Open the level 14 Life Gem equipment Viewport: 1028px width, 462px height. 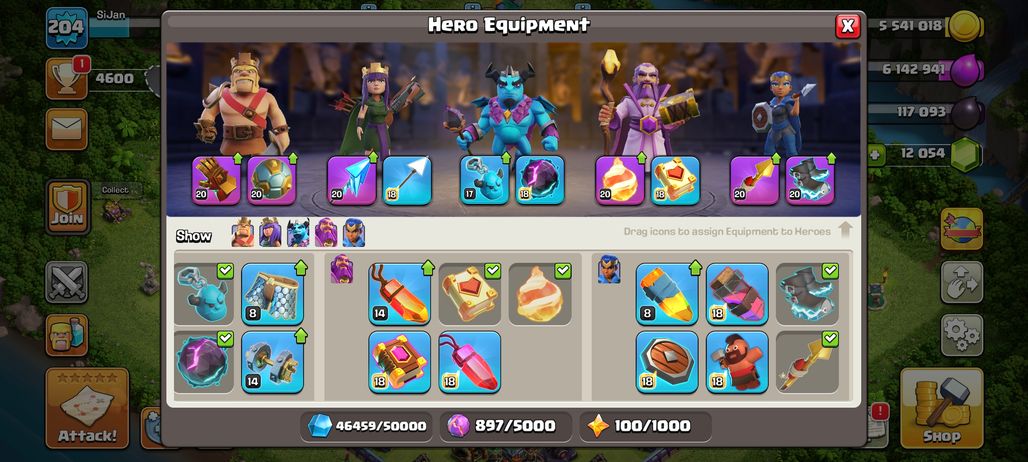tap(399, 294)
